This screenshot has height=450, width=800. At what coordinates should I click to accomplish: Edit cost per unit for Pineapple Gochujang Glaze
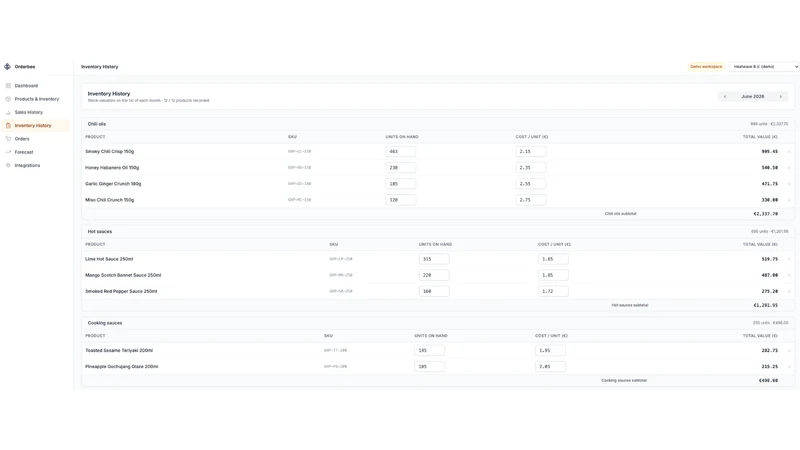(550, 366)
